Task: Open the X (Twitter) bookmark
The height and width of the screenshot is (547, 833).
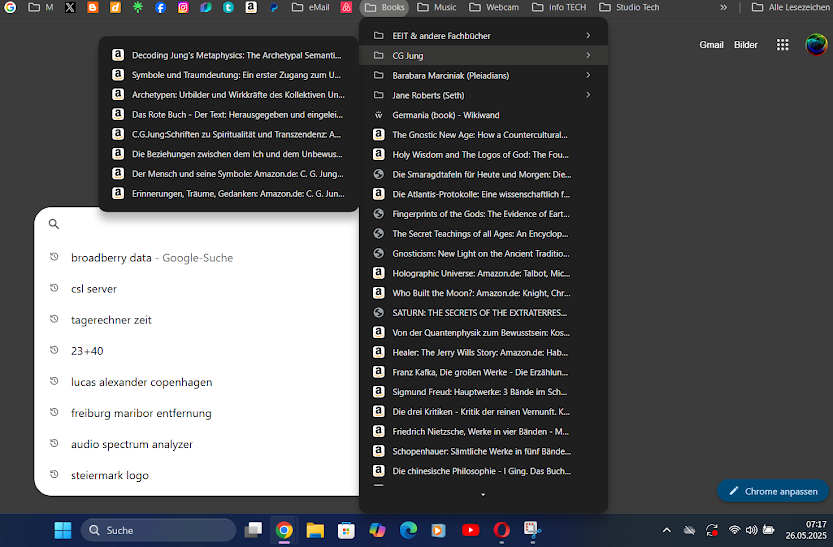Action: click(70, 7)
